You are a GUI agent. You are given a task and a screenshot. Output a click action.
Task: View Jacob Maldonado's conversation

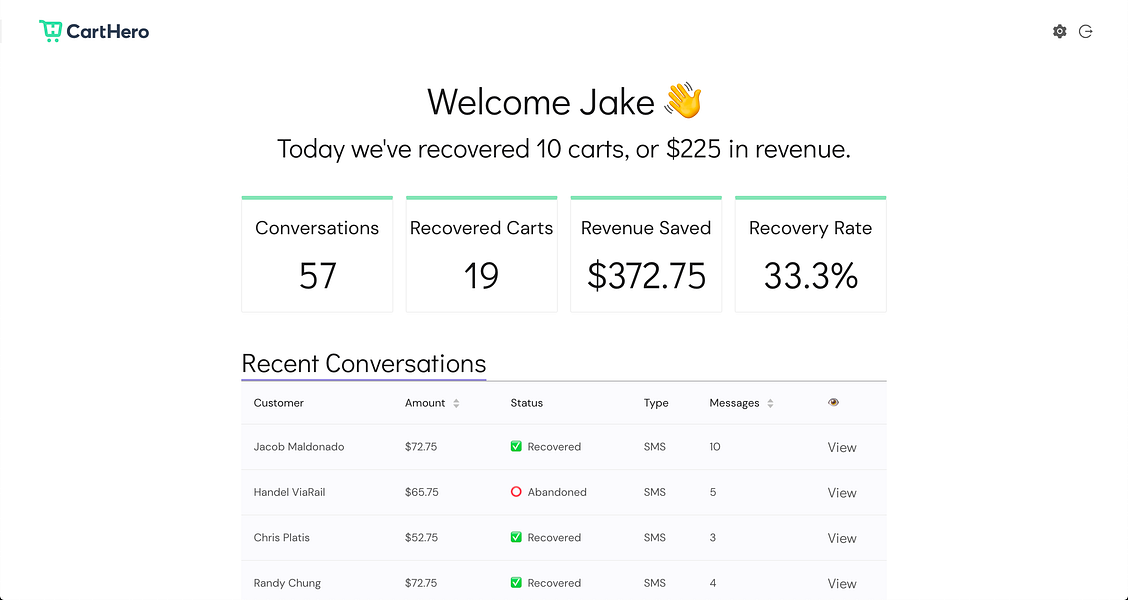(x=842, y=447)
